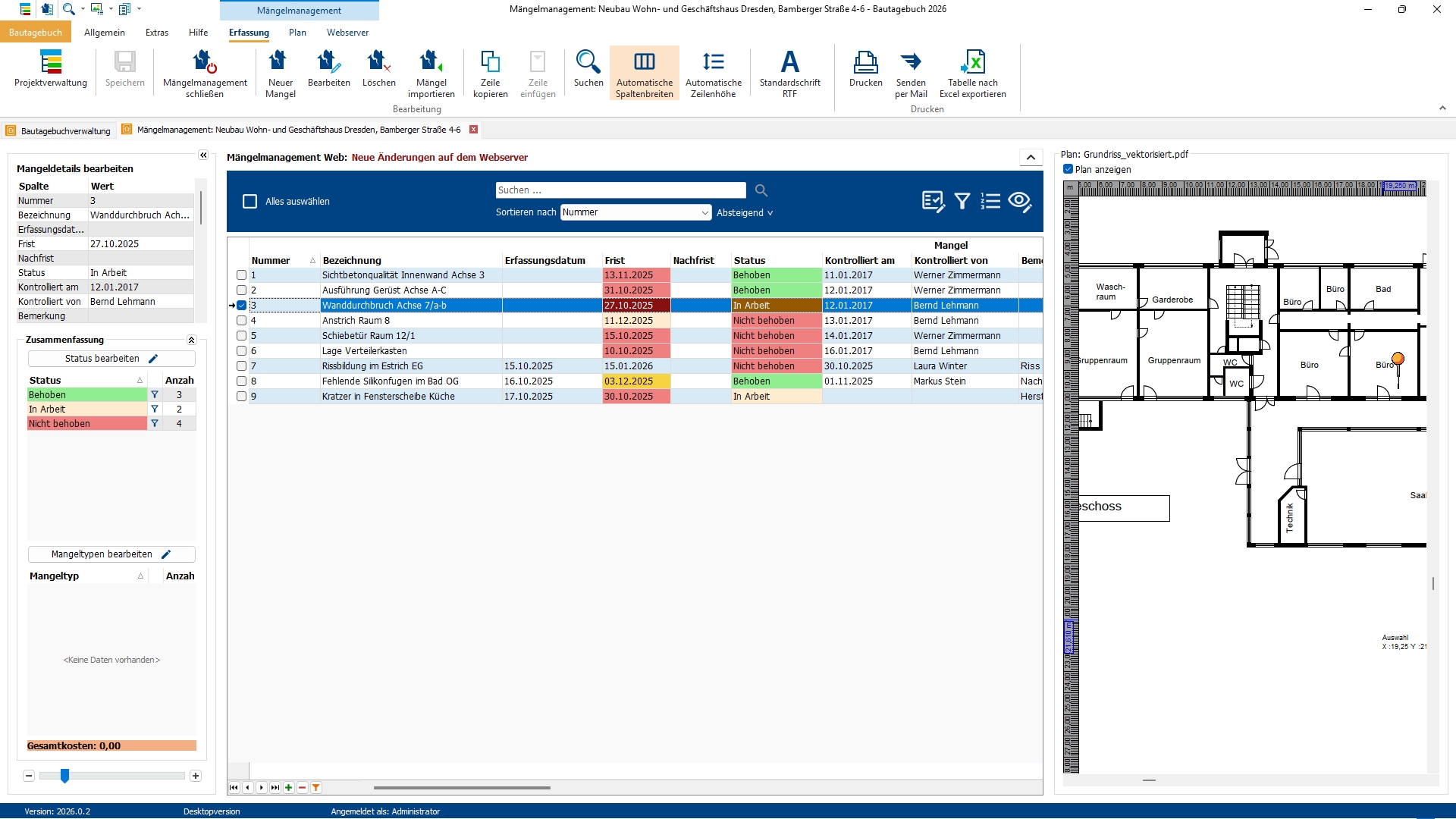Open the Sortieren nach Nummer dropdown
The image size is (1456, 819).
pyautogui.click(x=704, y=213)
